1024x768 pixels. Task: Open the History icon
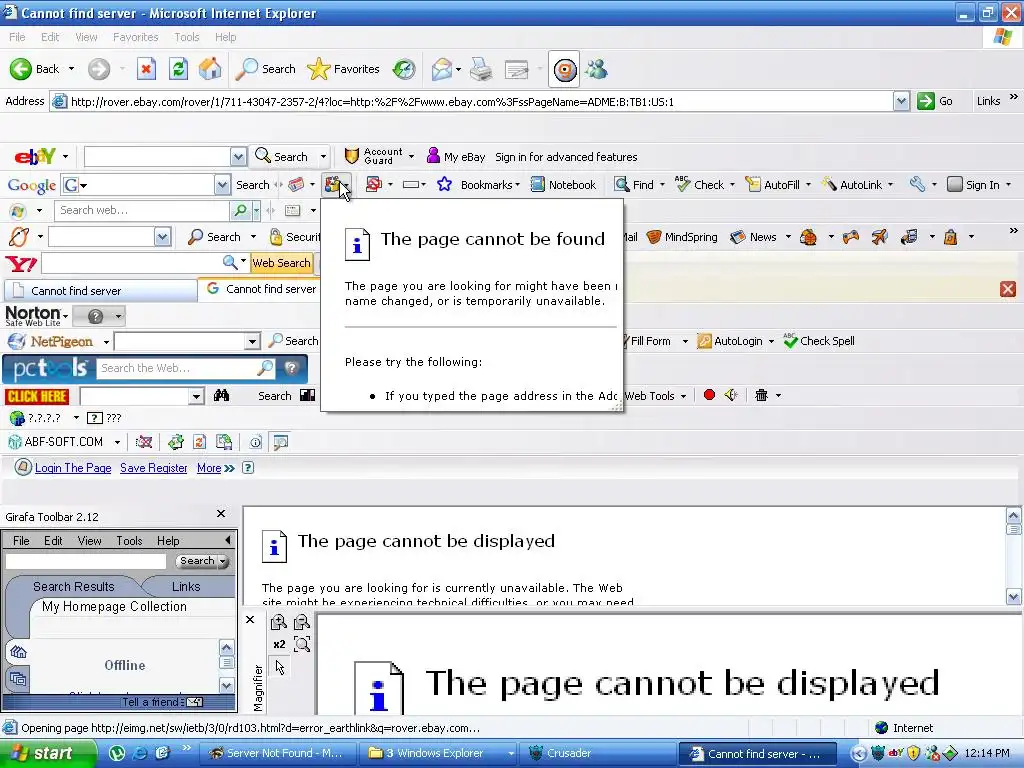point(404,69)
